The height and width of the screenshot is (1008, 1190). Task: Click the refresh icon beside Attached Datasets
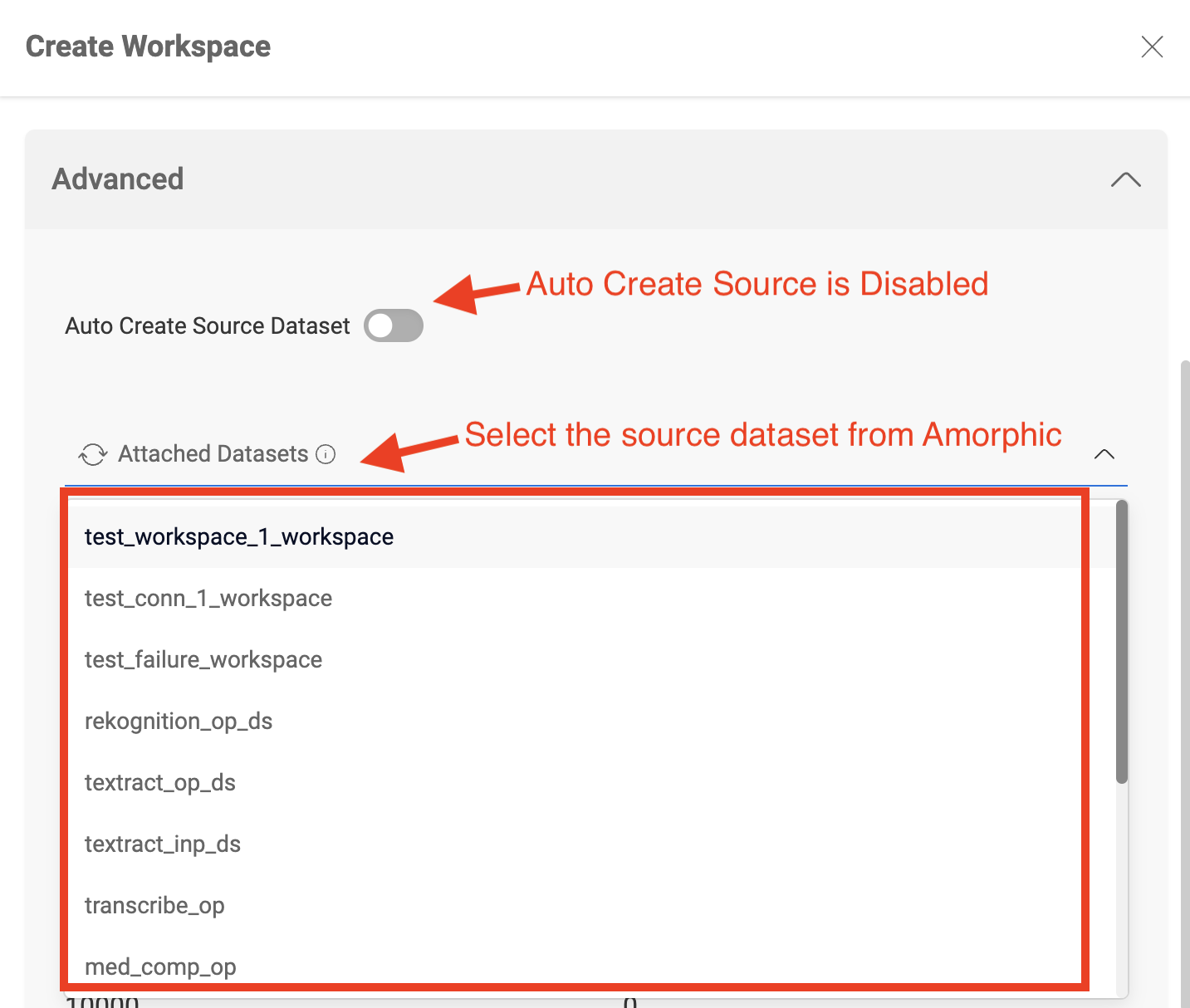pos(93,454)
